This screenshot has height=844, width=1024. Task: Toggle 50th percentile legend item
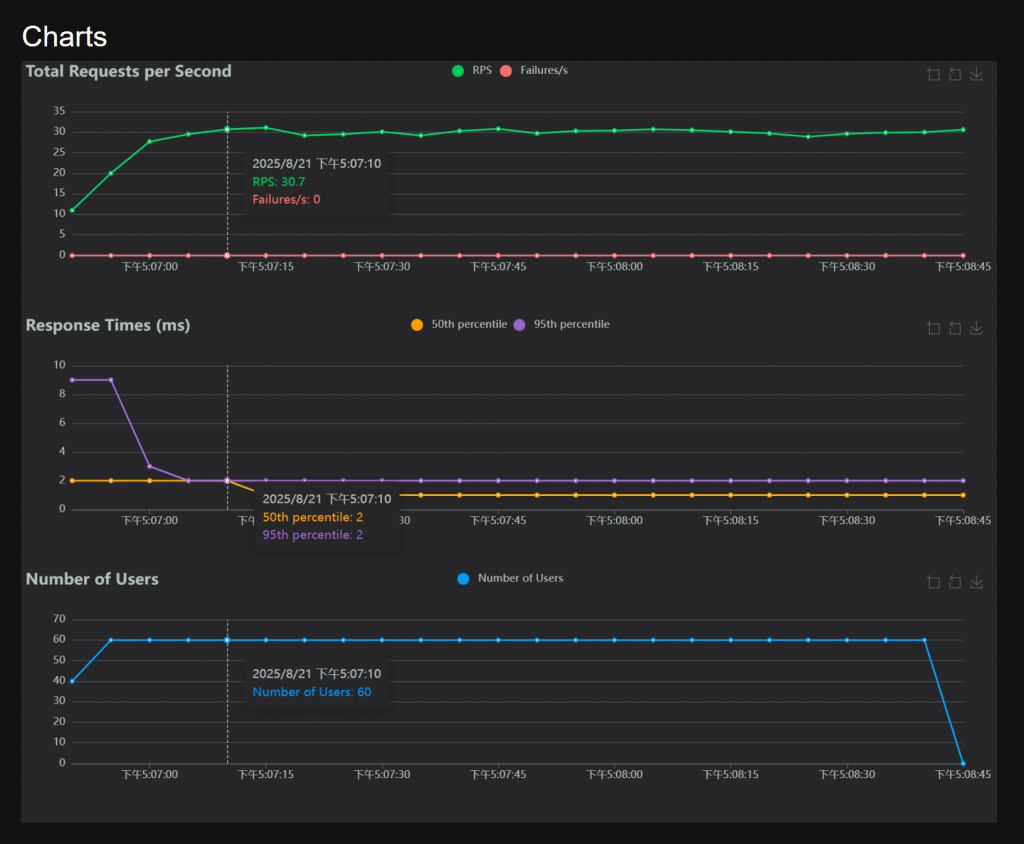[468, 324]
